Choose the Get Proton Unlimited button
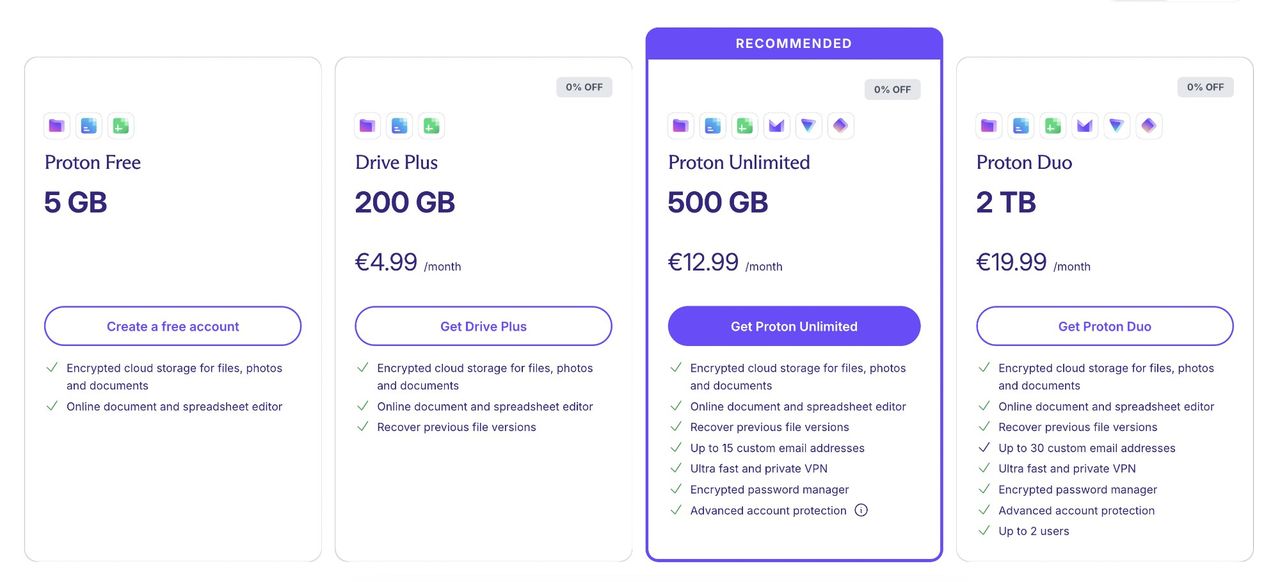The image size is (1280, 582). (x=794, y=326)
